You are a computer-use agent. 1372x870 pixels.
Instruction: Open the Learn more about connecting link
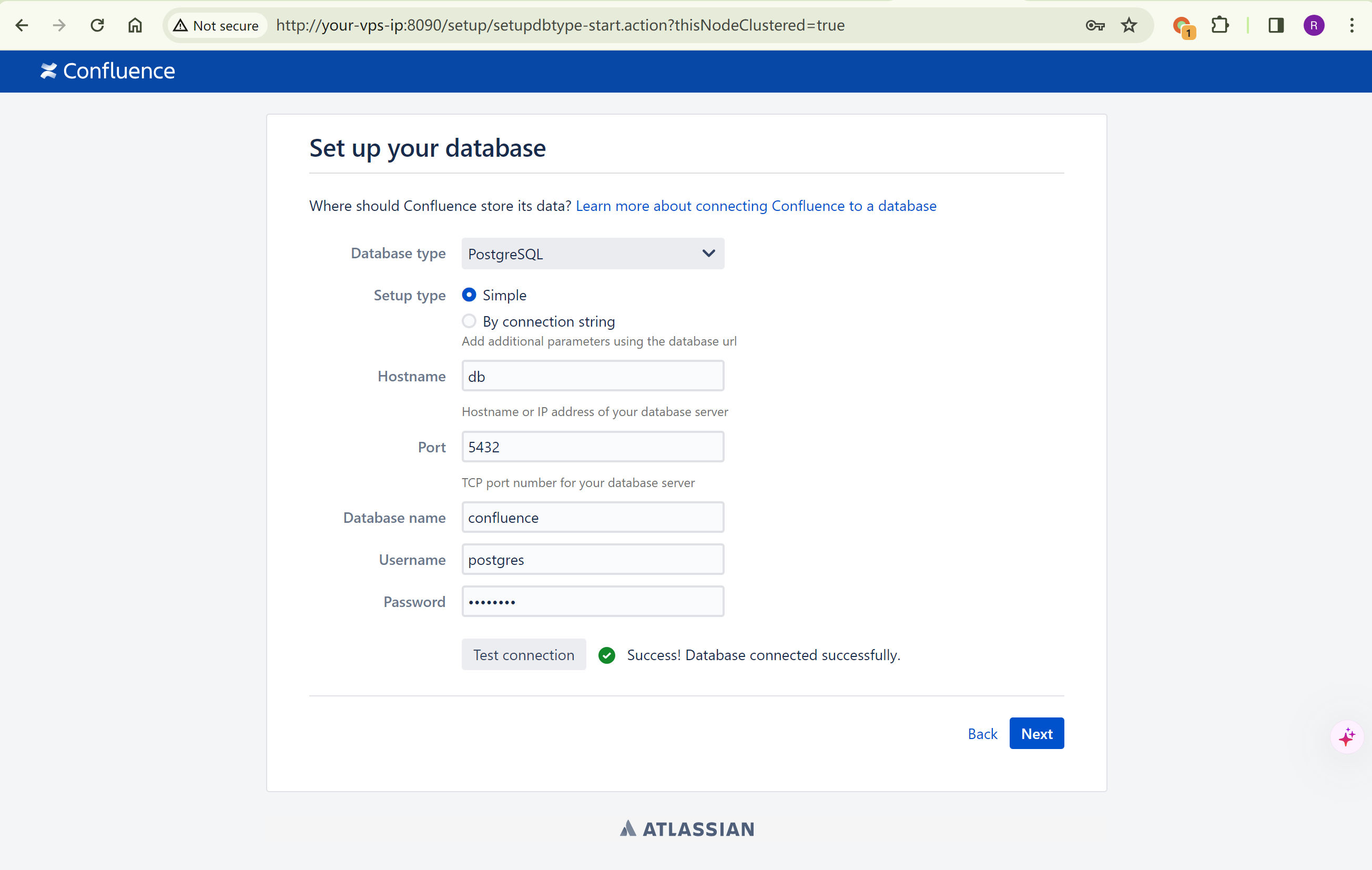click(756, 206)
